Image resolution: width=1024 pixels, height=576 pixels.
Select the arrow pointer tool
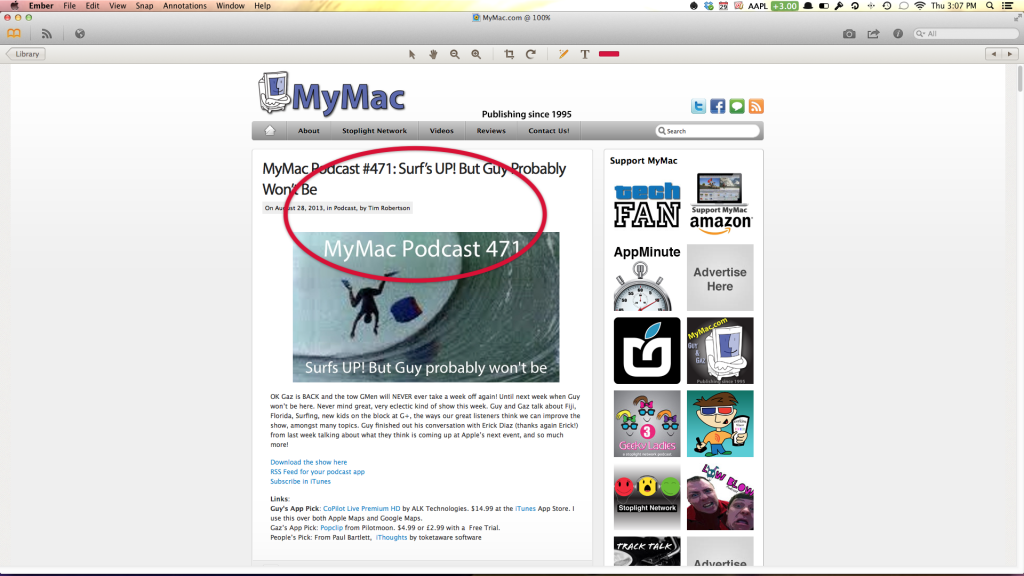412,54
